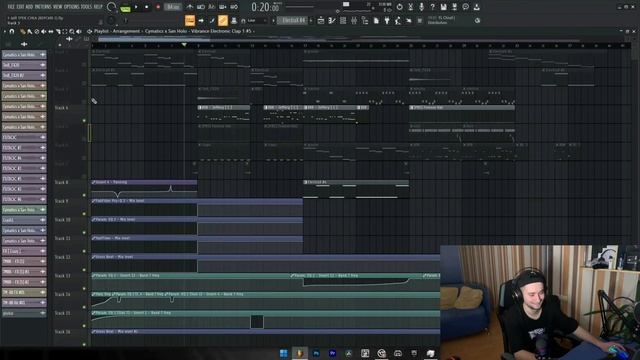Select the paint brush tool in the Playlist toolbar
This screenshot has height=360, width=640.
click(29, 31)
